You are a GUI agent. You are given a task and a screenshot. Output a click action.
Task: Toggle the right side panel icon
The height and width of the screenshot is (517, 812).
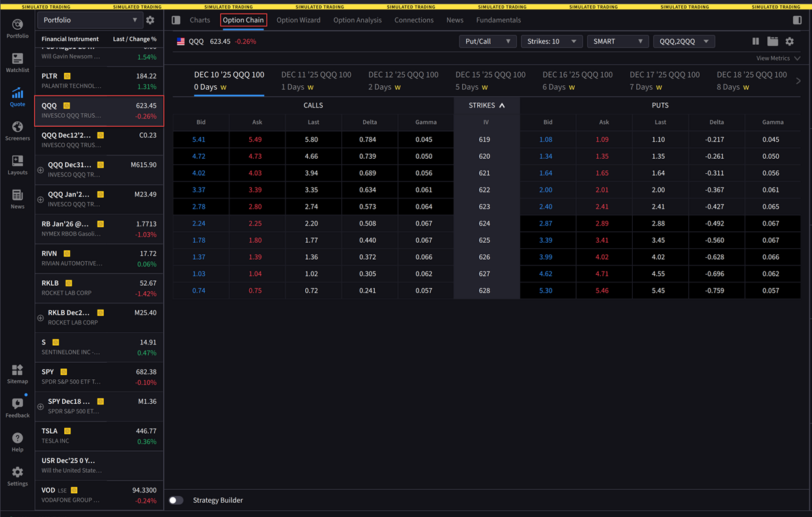coord(797,20)
